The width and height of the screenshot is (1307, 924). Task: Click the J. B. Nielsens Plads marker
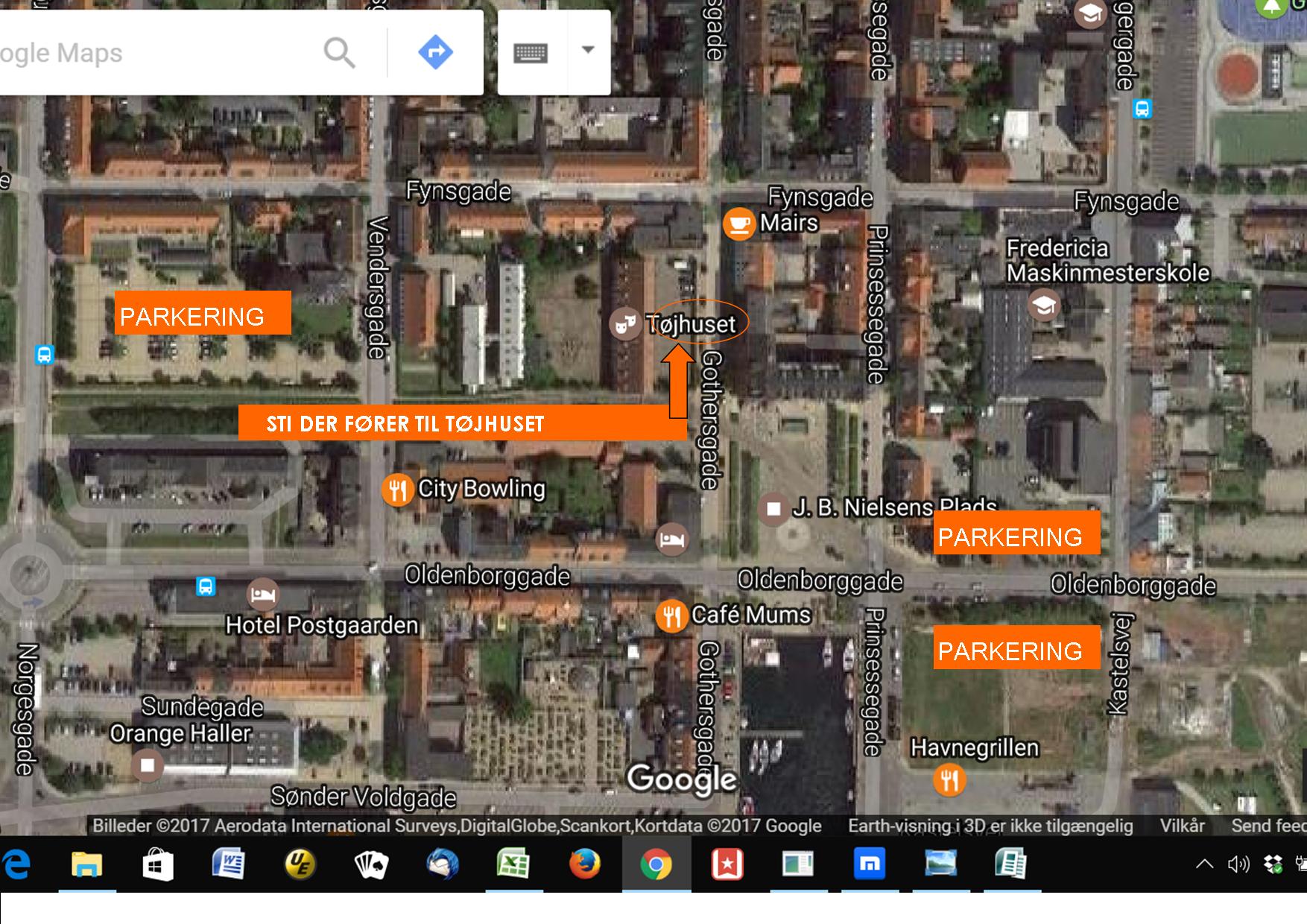[773, 509]
